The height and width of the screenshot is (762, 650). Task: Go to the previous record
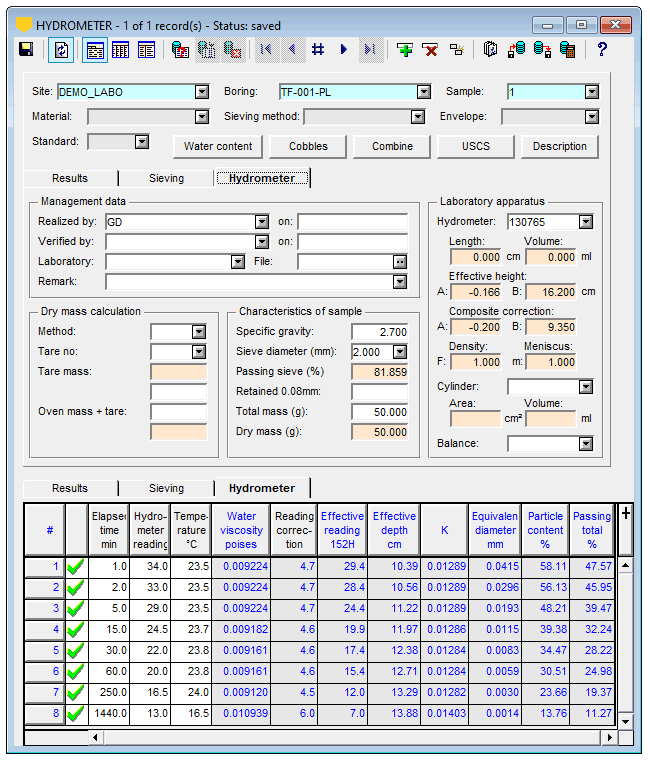(x=292, y=49)
